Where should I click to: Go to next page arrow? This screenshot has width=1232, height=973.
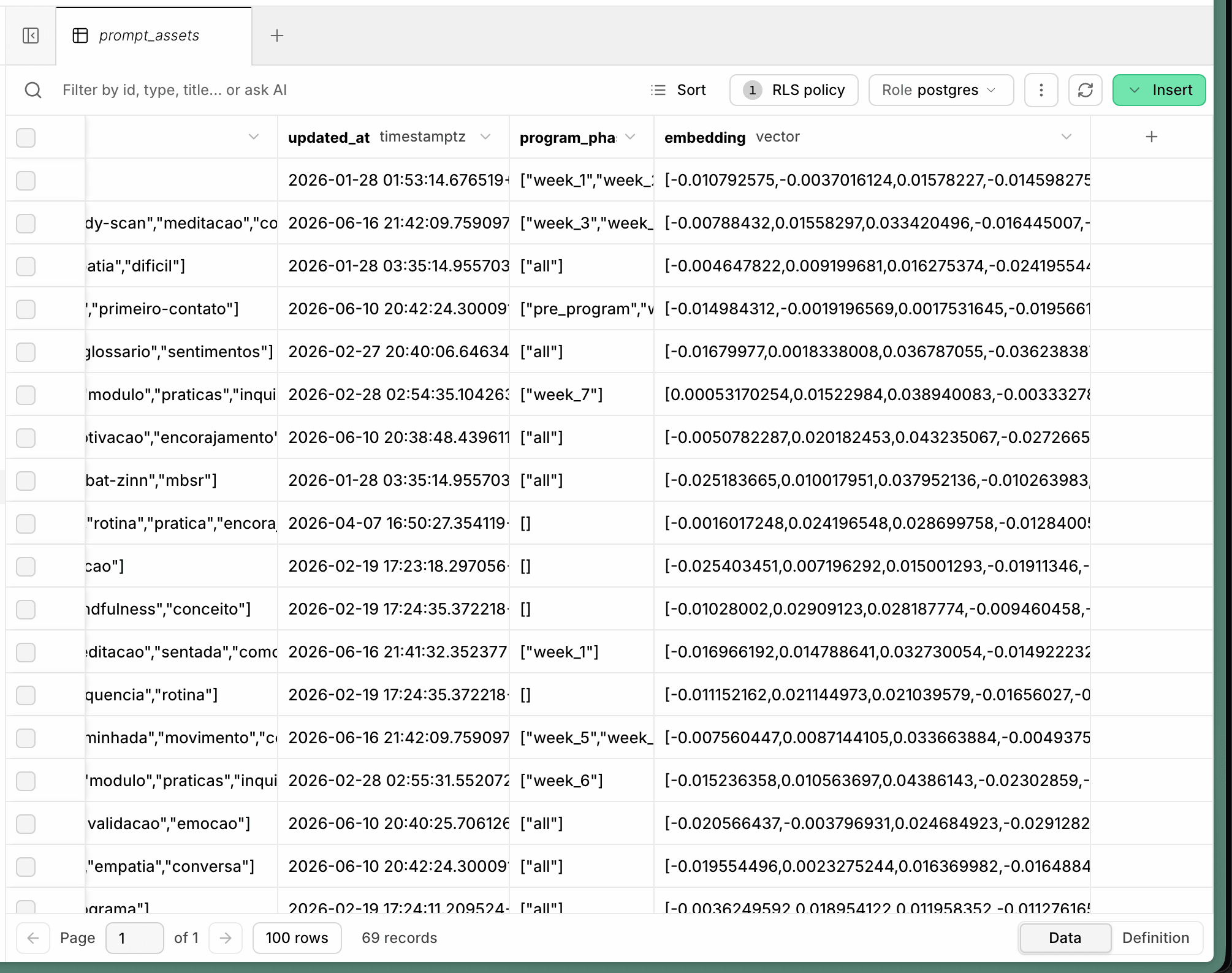pyautogui.click(x=226, y=937)
